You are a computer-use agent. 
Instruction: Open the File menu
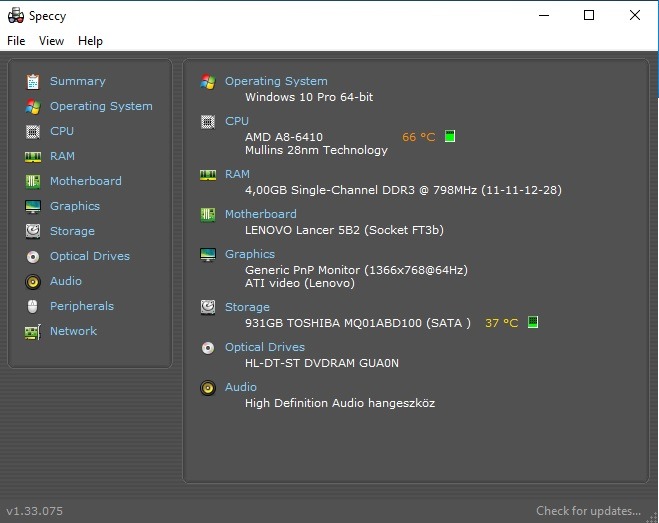pos(16,41)
